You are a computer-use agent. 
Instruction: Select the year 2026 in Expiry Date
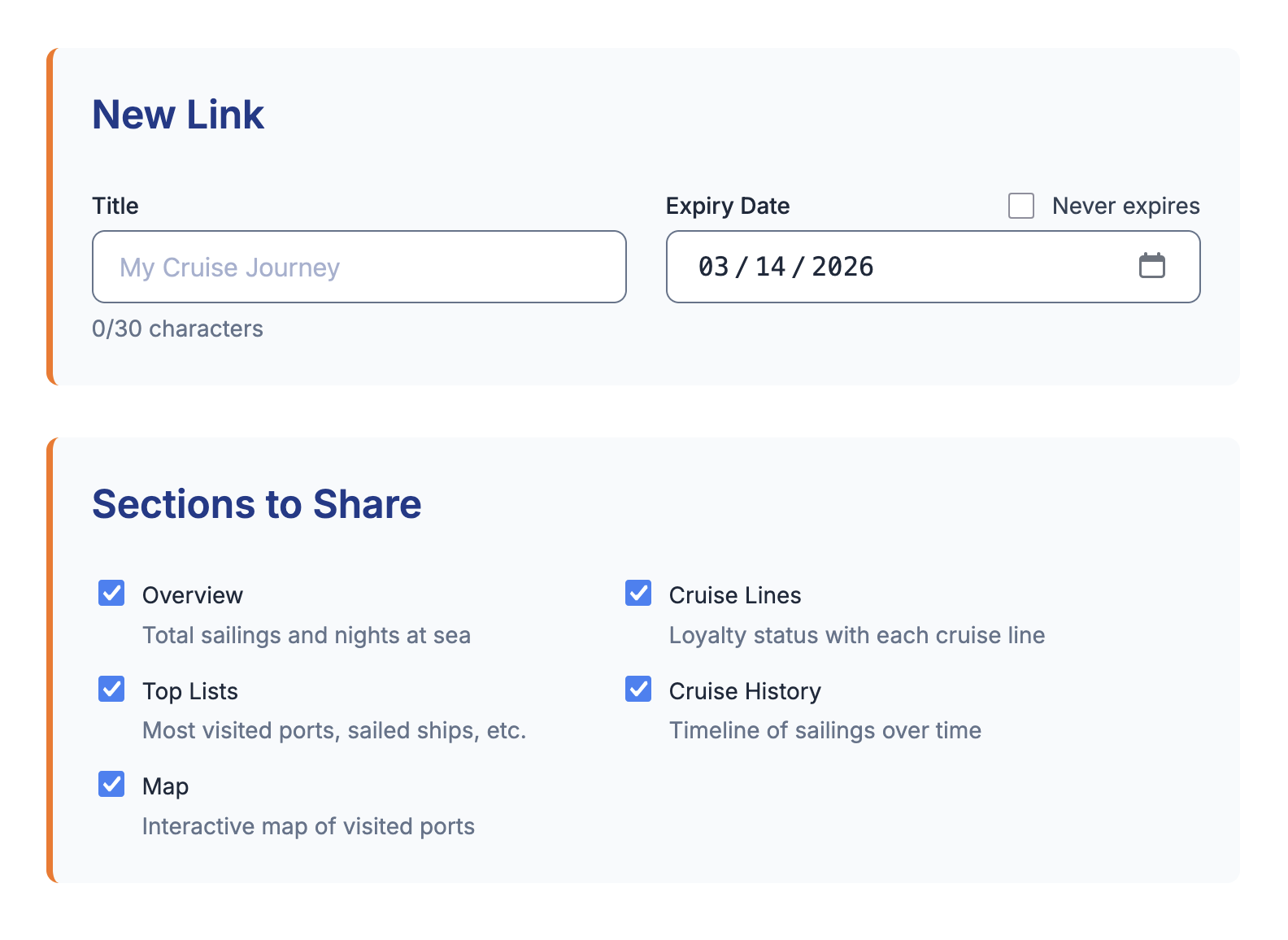click(842, 267)
